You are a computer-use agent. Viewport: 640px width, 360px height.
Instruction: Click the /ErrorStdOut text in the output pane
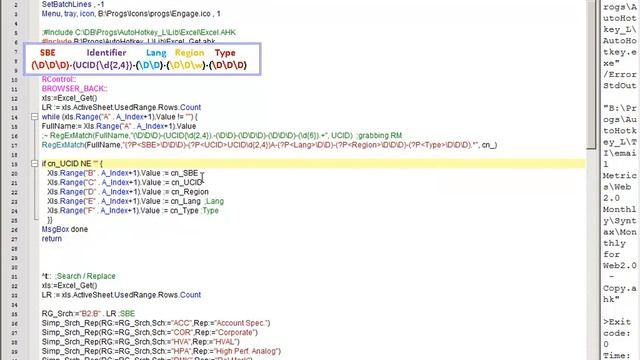(x=620, y=80)
